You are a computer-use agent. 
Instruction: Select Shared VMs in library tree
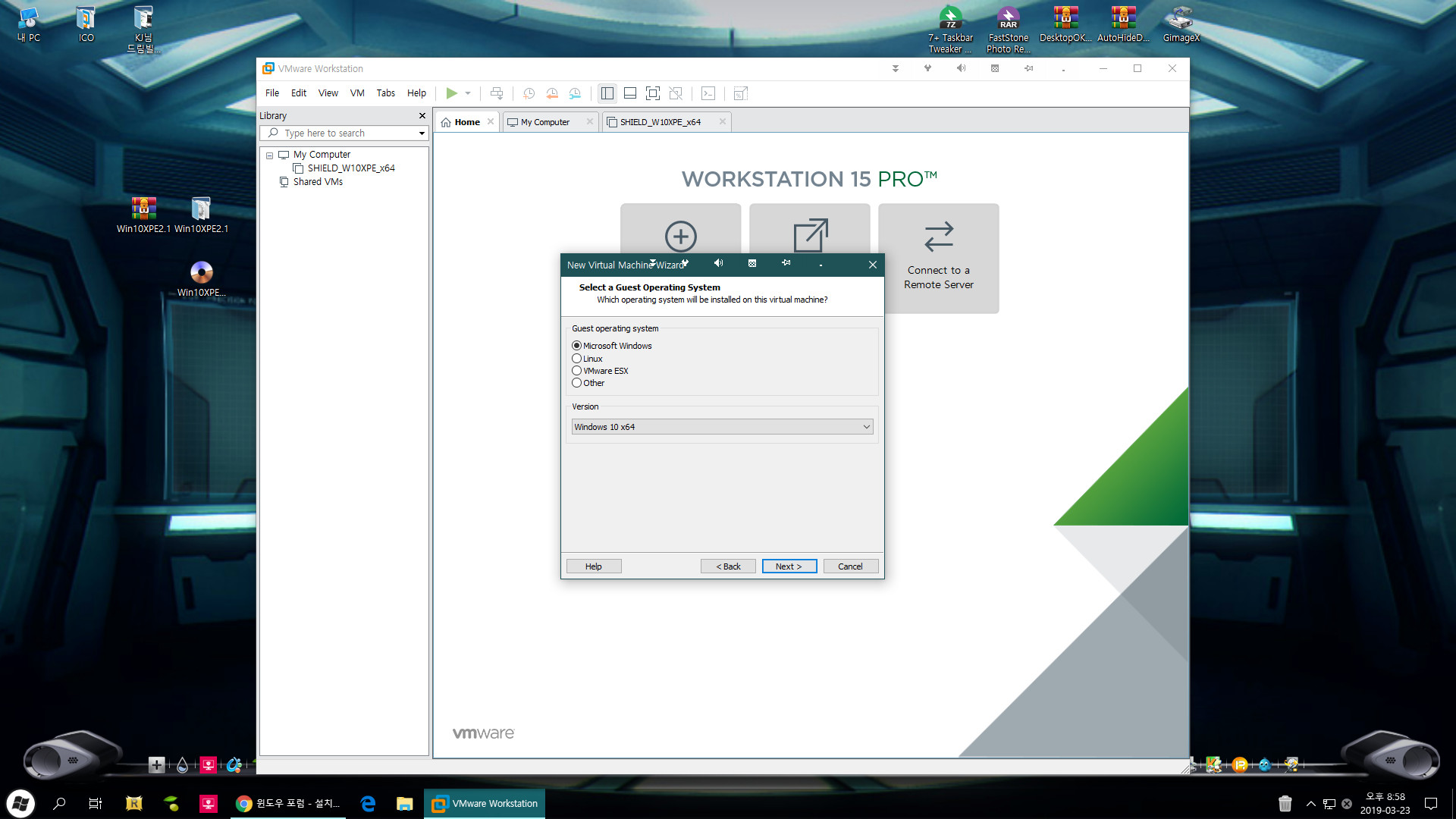(x=318, y=182)
